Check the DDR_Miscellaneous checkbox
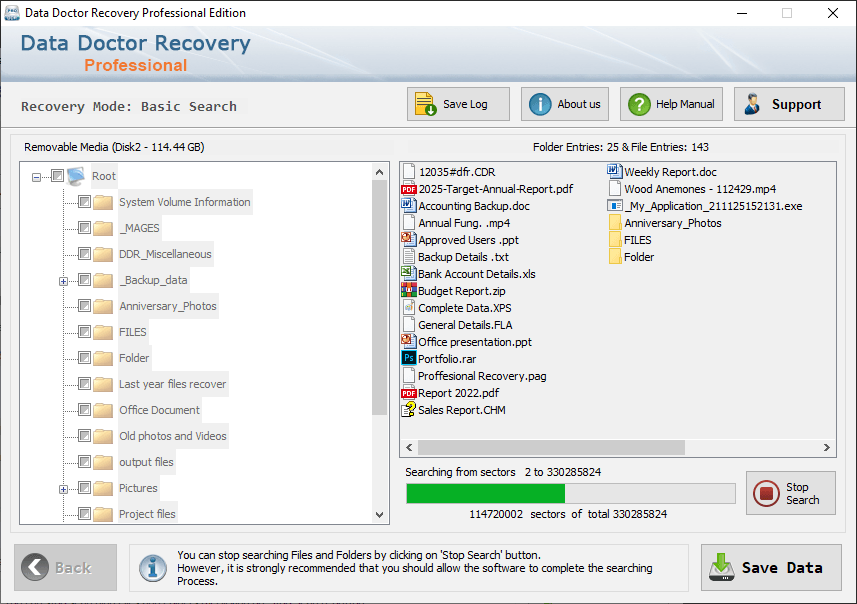This screenshot has height=604, width=857. coord(84,254)
